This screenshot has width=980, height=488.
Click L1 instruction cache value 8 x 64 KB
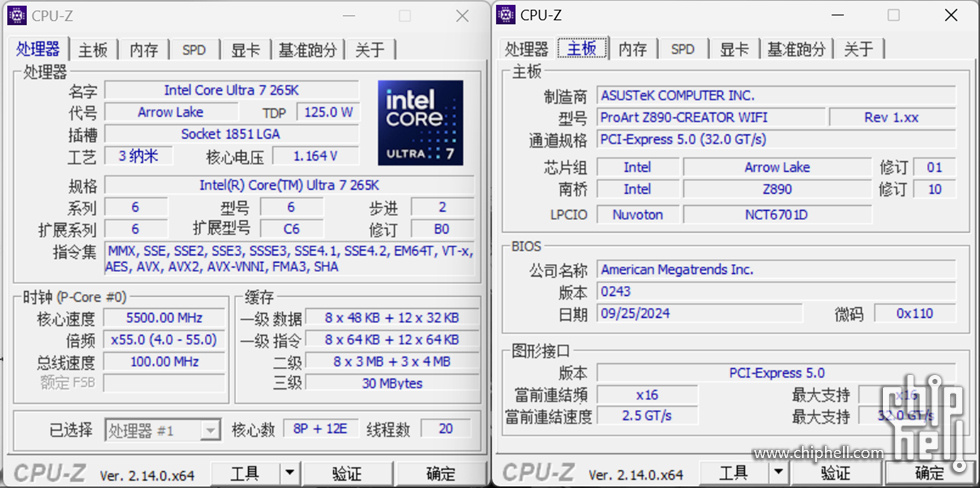(x=392, y=340)
